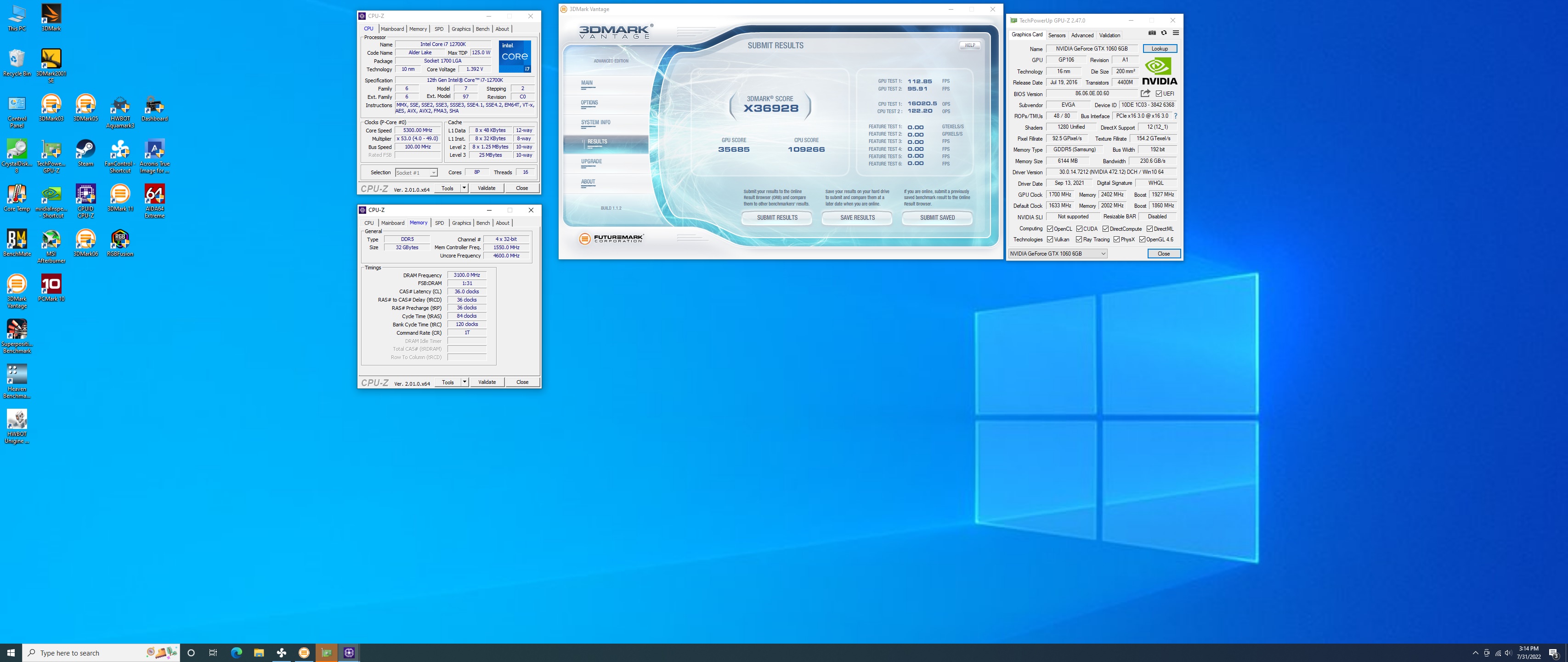
Task: Open Microsoft Edge from the taskbar
Action: pos(236,653)
